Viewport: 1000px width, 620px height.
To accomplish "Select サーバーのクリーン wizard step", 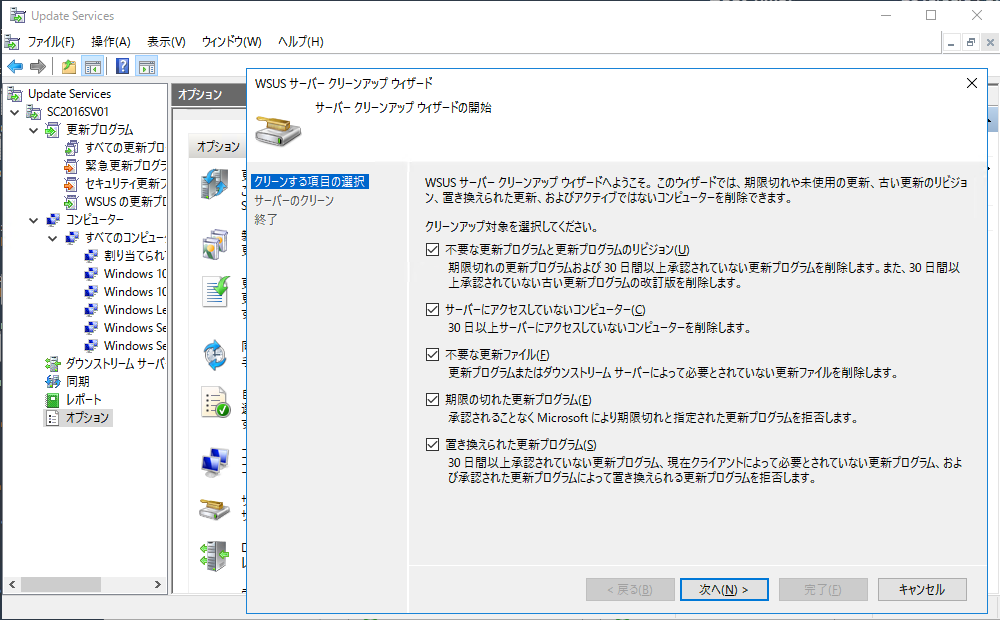I will point(294,200).
